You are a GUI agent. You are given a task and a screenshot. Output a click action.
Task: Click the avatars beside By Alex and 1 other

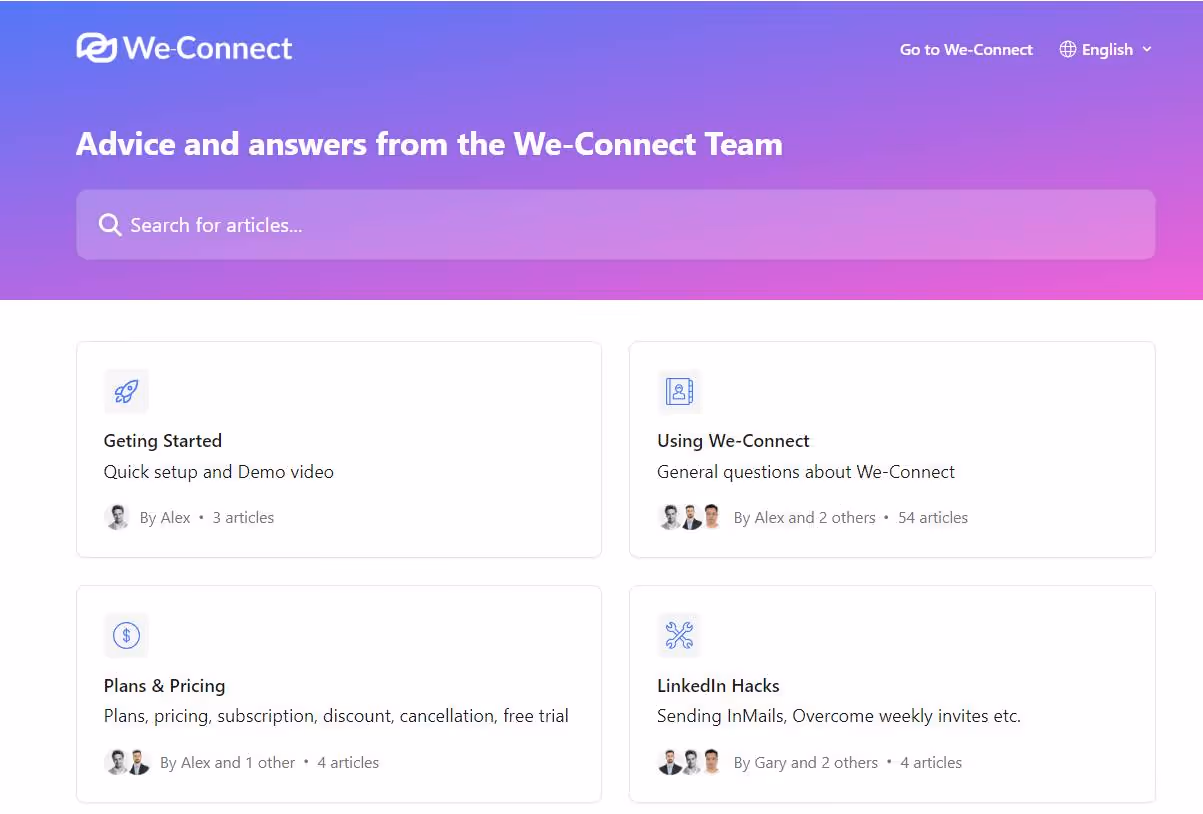tap(126, 762)
